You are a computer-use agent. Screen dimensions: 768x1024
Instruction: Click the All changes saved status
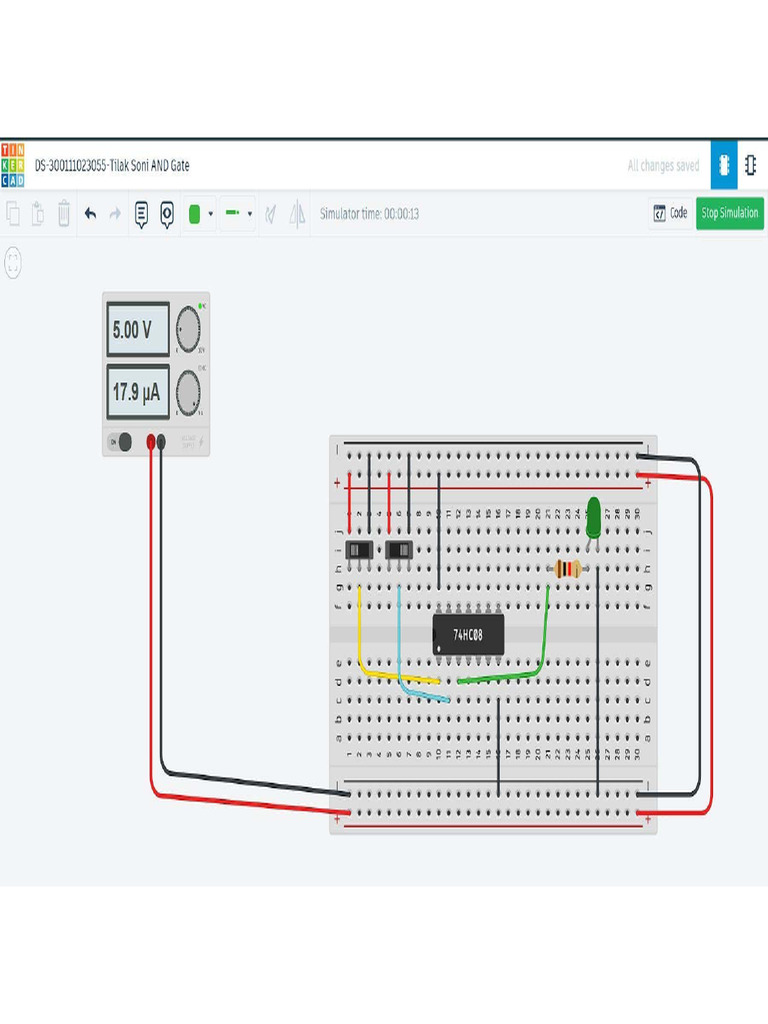(664, 166)
